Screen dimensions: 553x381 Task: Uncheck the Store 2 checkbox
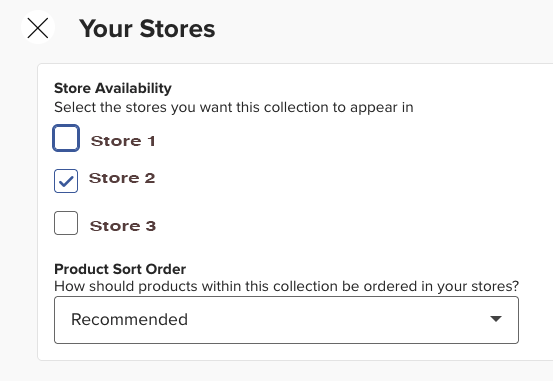click(66, 181)
